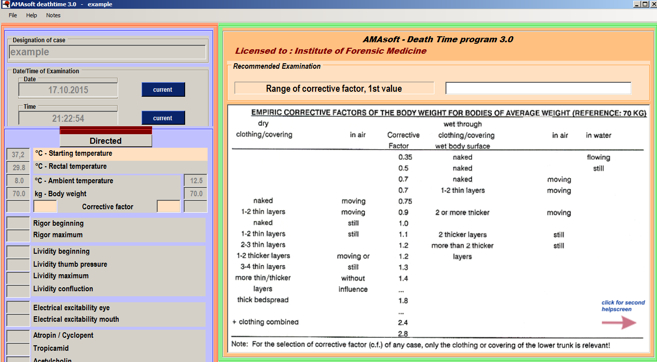
Task: Click the Range of corrective factor entry field
Action: click(x=538, y=88)
